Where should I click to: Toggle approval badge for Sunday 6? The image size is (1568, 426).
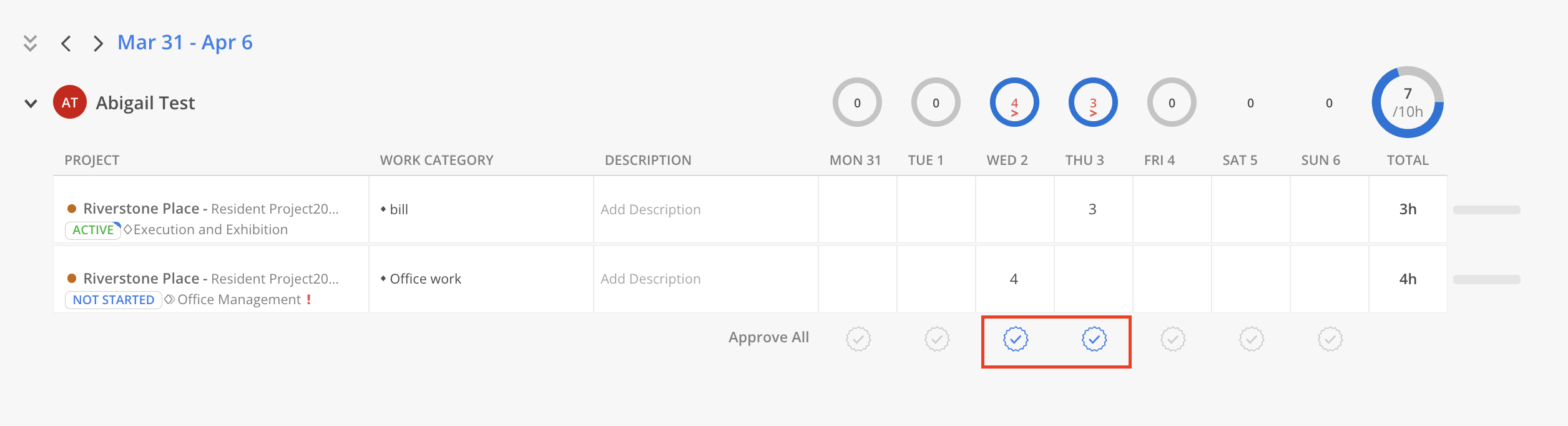click(1330, 339)
